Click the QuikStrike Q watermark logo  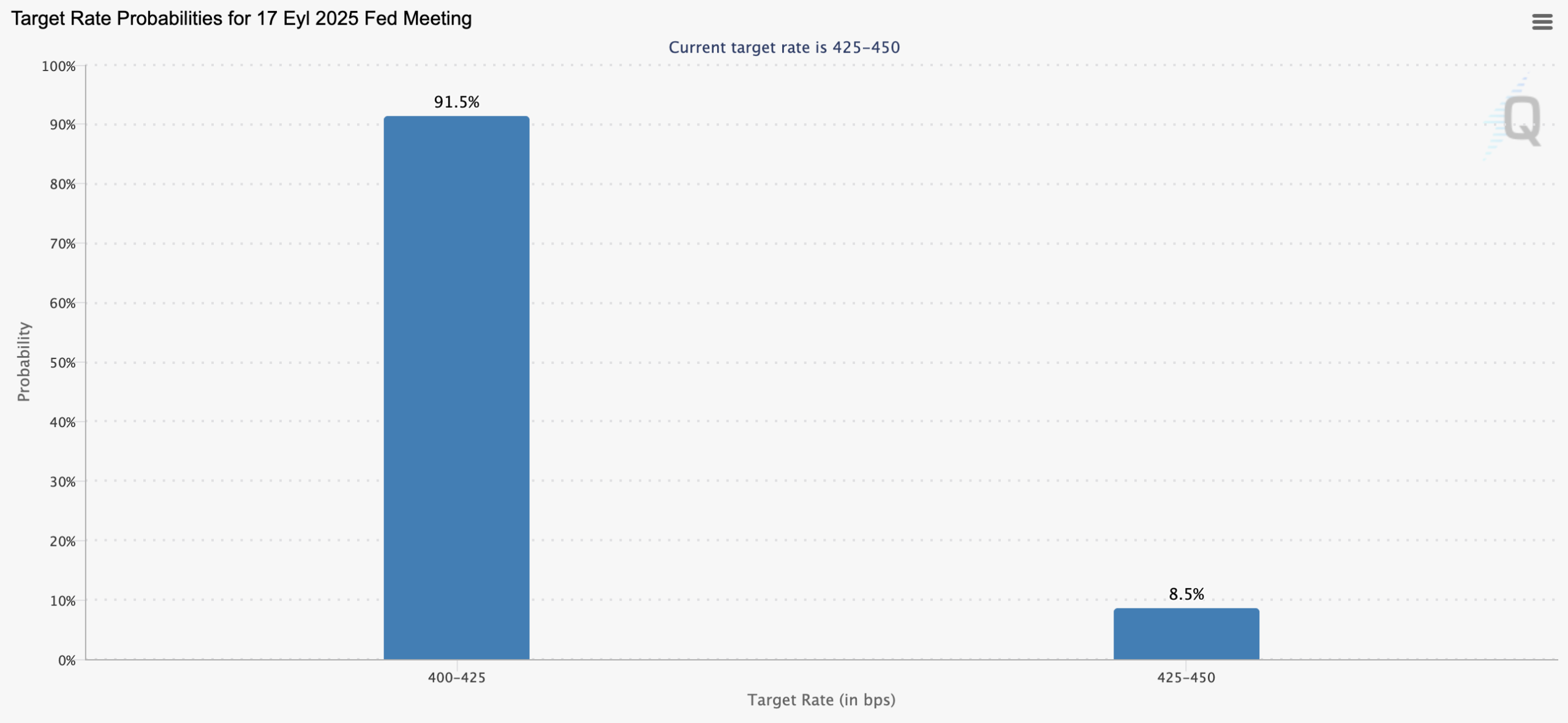[1521, 119]
